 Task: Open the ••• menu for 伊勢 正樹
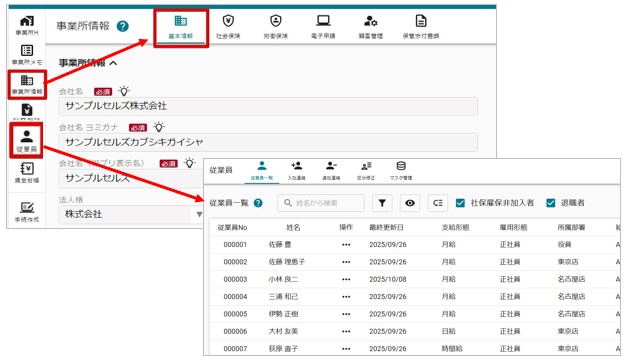click(x=346, y=314)
